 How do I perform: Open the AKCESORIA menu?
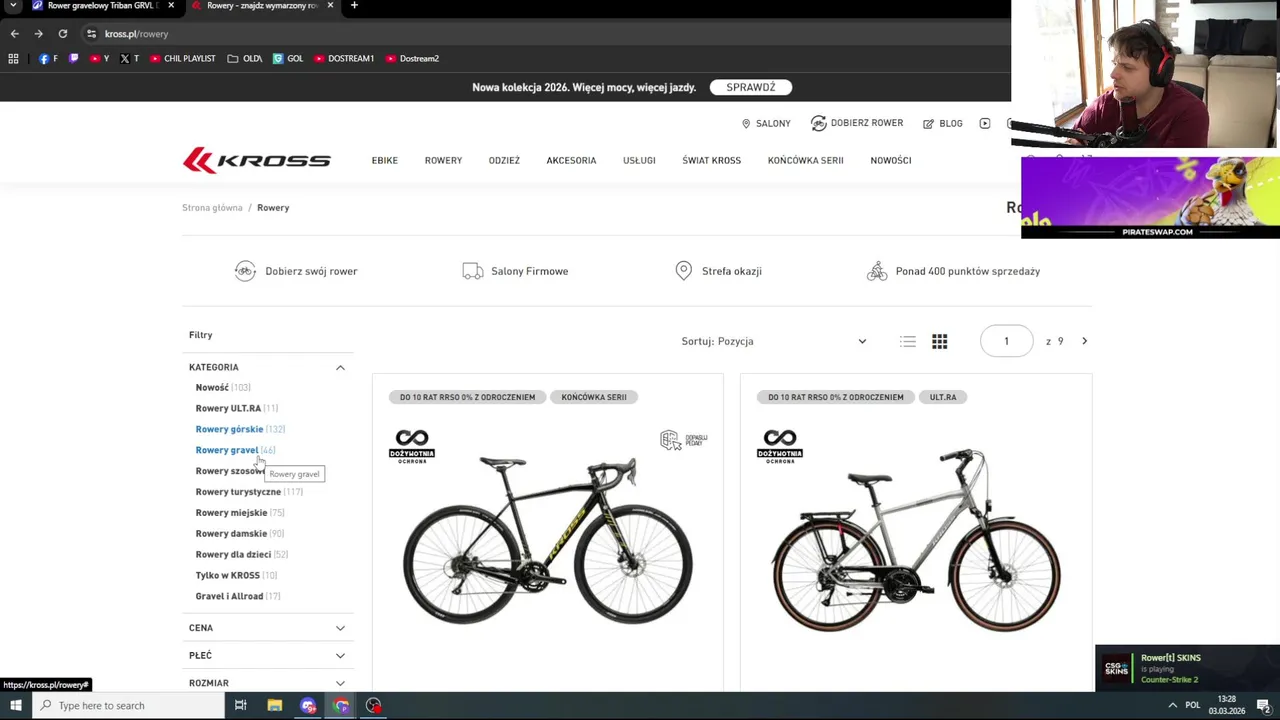pyautogui.click(x=571, y=160)
